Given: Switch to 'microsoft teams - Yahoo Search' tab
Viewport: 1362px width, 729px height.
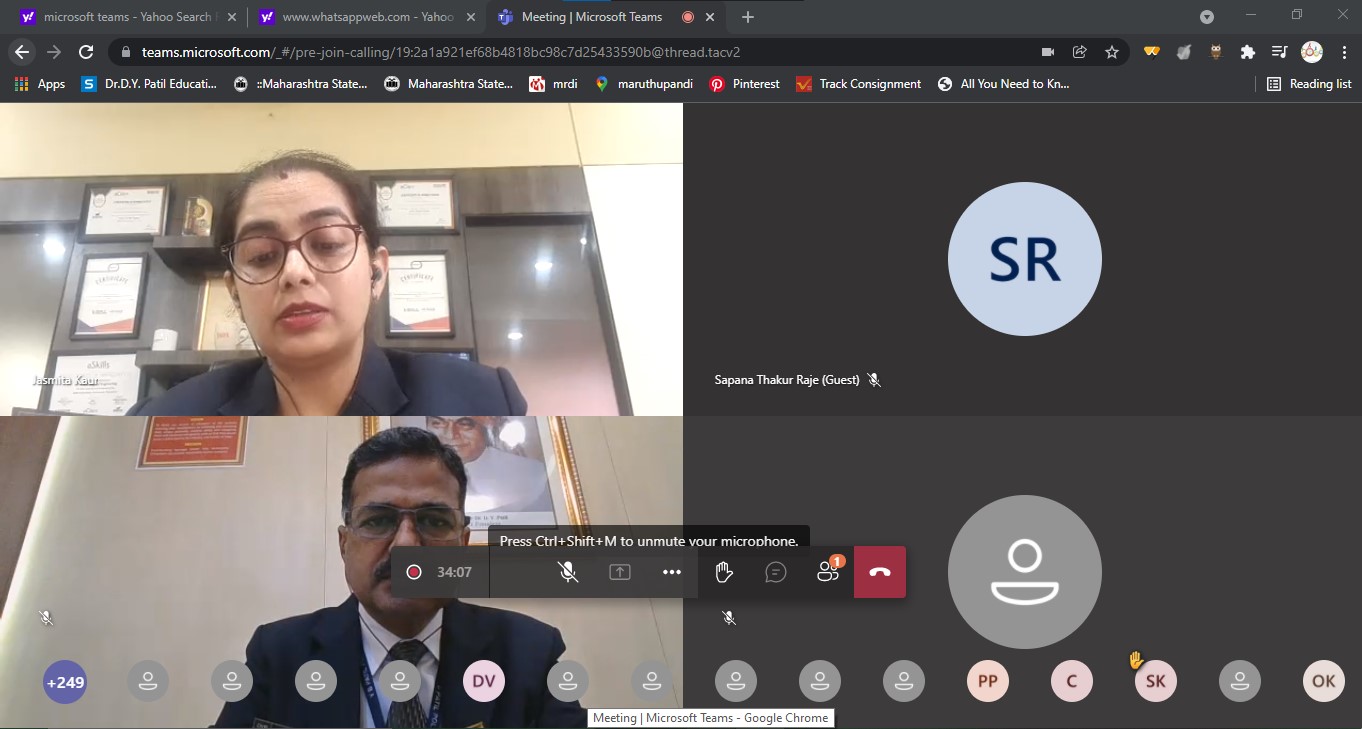Looking at the screenshot, I should [127, 17].
